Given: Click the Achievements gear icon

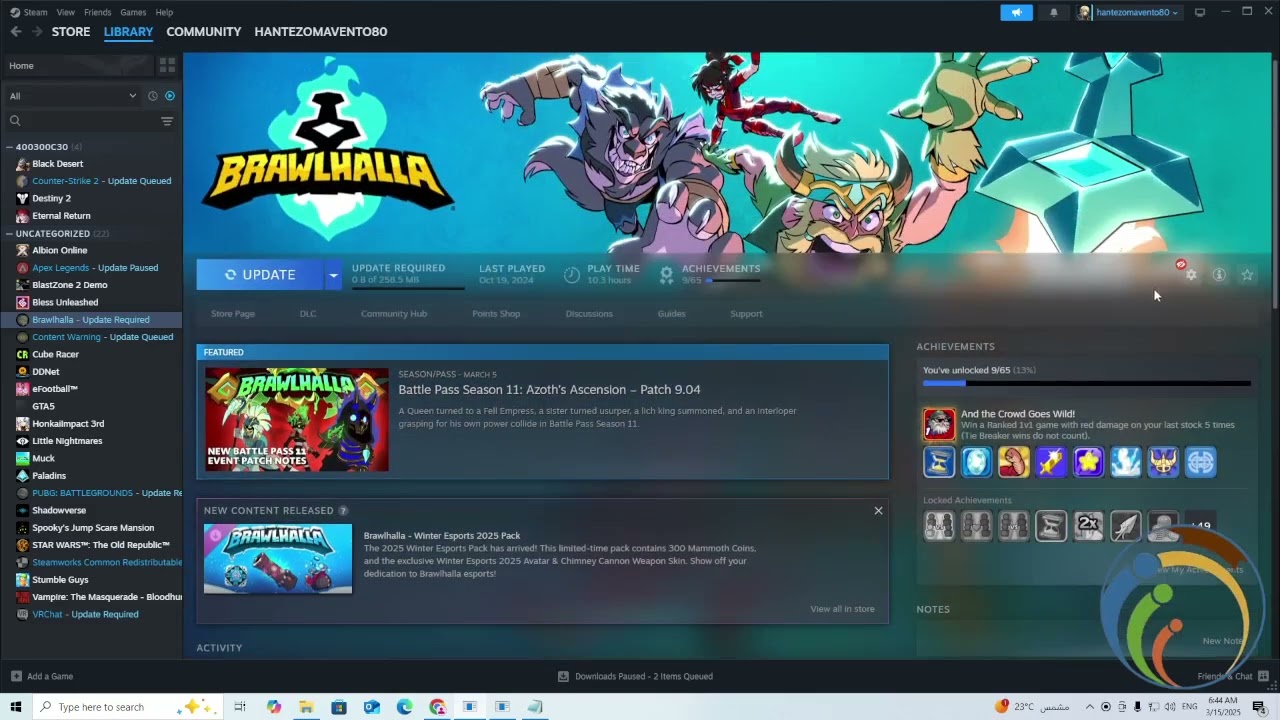Looking at the screenshot, I should [x=666, y=274].
